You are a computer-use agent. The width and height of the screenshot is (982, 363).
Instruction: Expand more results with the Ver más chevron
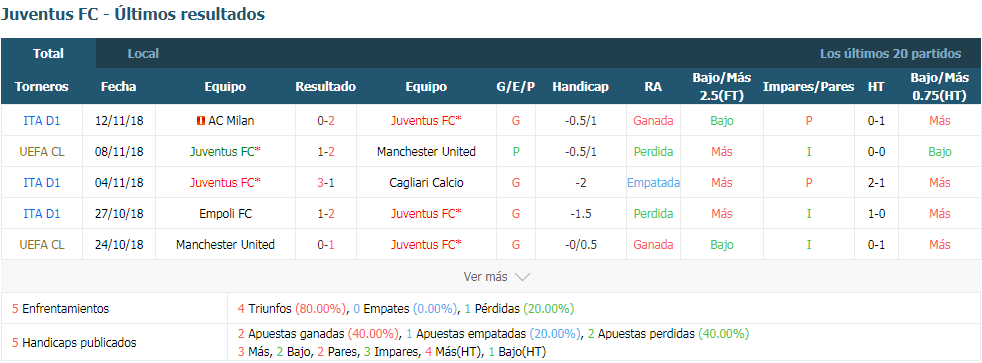point(523,277)
